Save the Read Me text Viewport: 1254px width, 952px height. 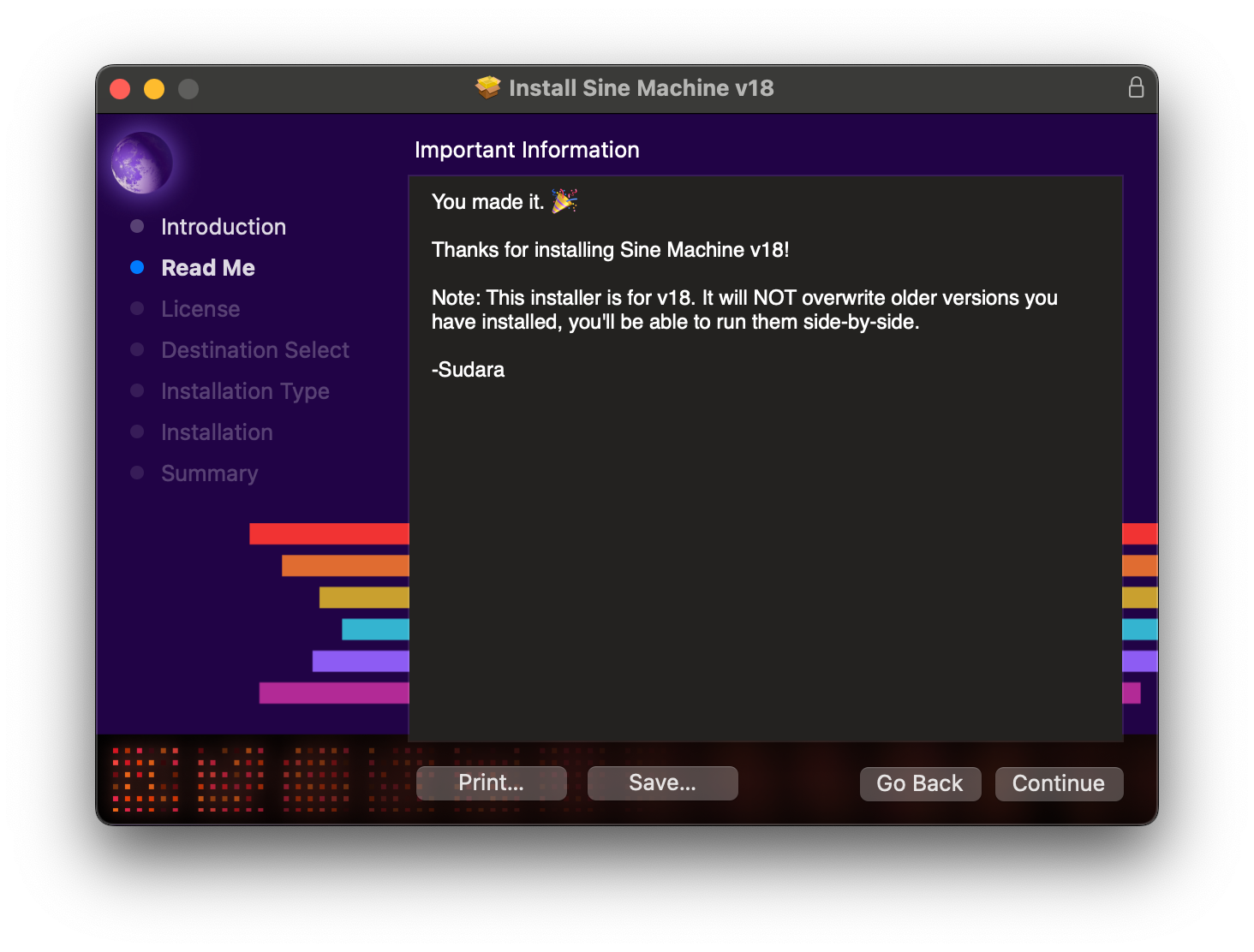(662, 782)
